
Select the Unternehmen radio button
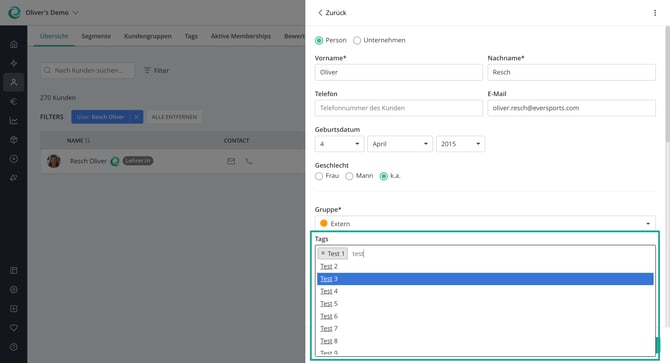[x=357, y=41]
